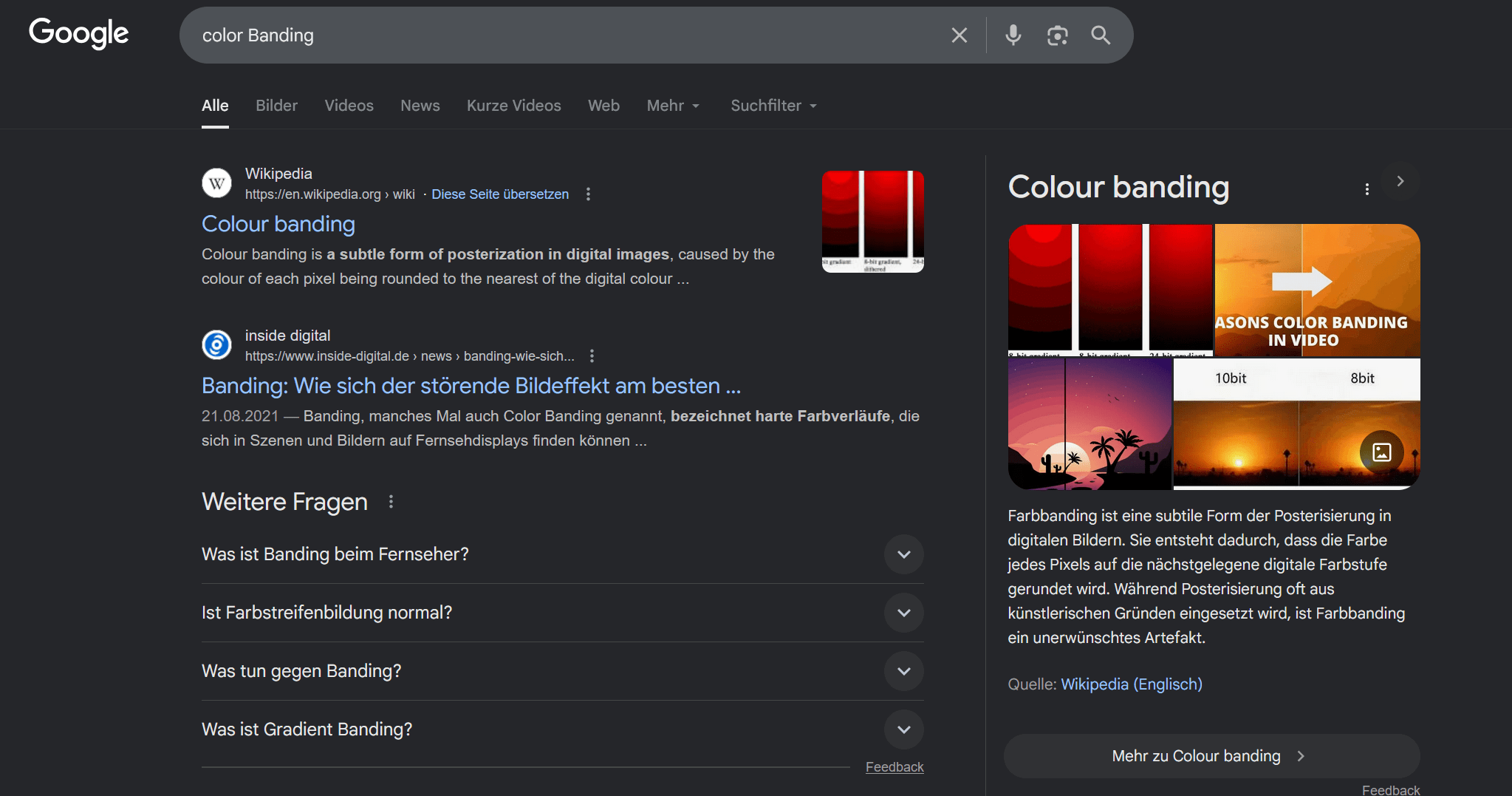Click the inside digital site favicon

[x=216, y=345]
